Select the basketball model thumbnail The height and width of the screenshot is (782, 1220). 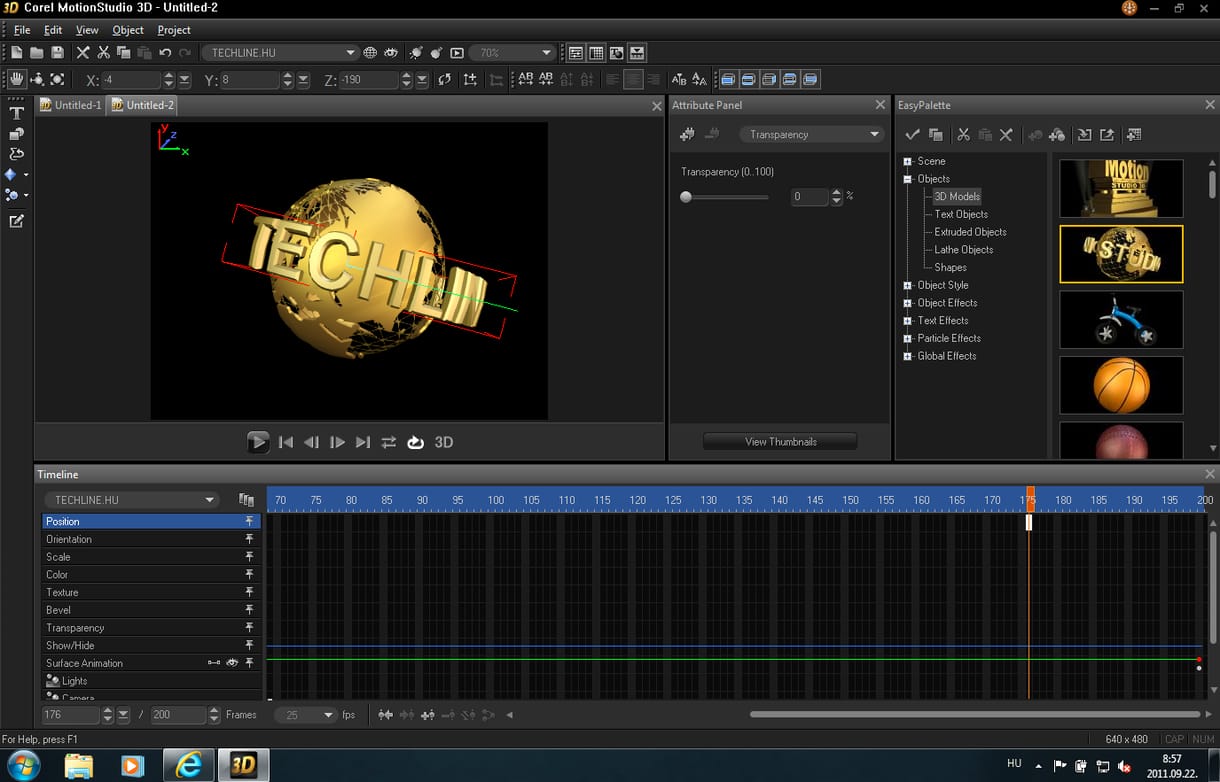[1121, 385]
